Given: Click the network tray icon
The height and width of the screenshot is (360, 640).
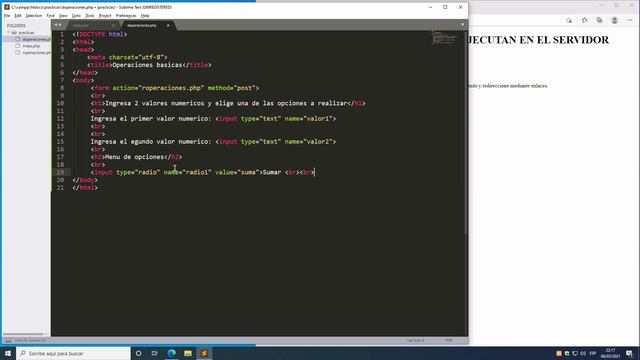Looking at the screenshot, I should (575, 353).
